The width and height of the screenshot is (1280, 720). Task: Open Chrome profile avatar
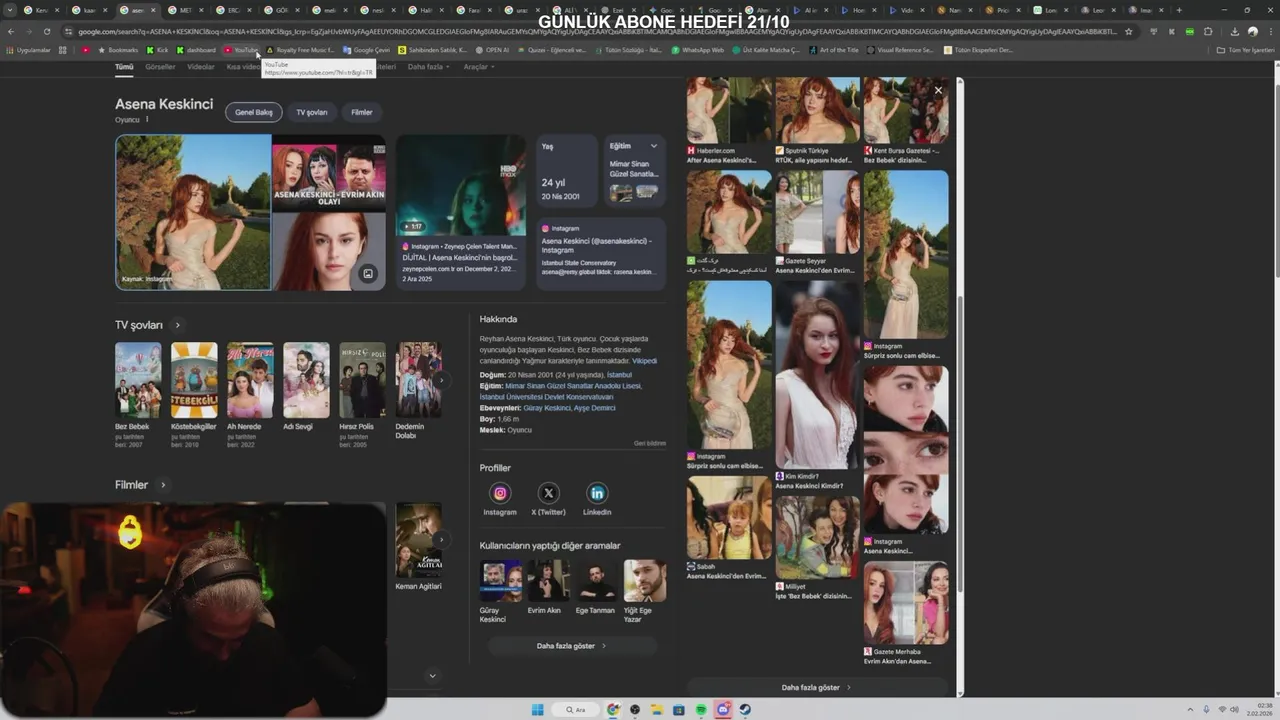1253,31
